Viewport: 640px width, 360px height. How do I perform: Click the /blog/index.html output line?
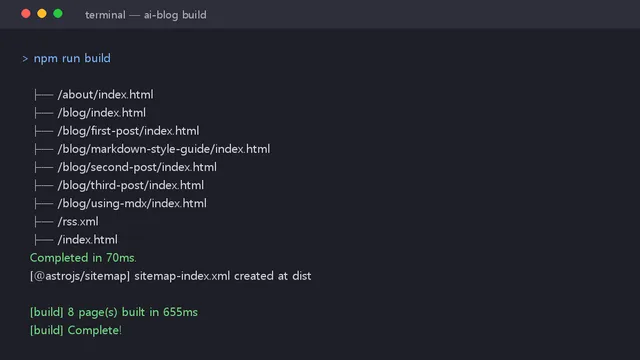coord(90,113)
